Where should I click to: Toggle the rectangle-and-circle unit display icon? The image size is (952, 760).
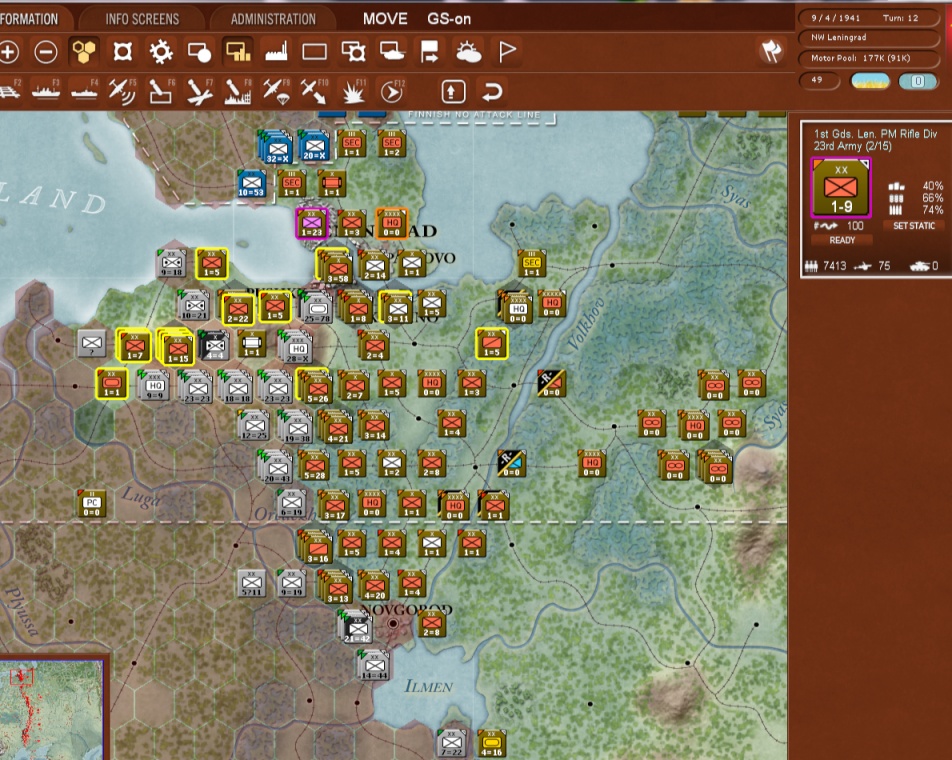pyautogui.click(x=199, y=52)
